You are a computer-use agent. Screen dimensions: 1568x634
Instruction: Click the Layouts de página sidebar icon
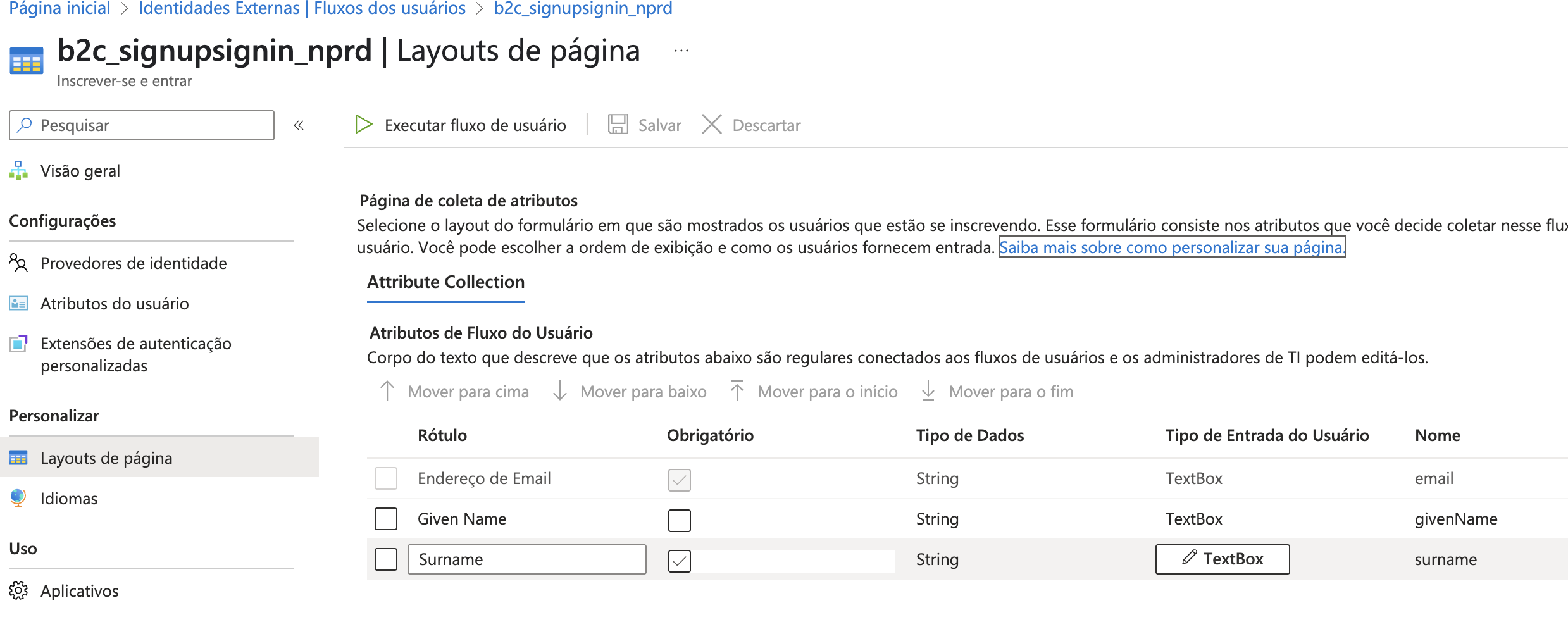pos(18,457)
